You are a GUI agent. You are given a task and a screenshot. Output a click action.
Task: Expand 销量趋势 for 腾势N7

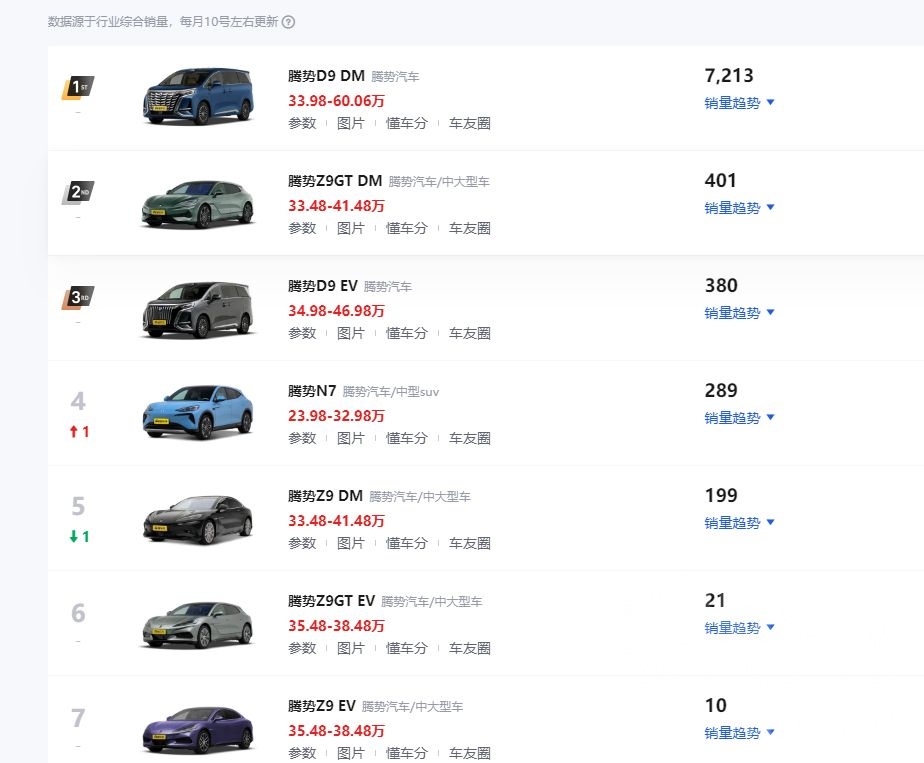[x=739, y=417]
